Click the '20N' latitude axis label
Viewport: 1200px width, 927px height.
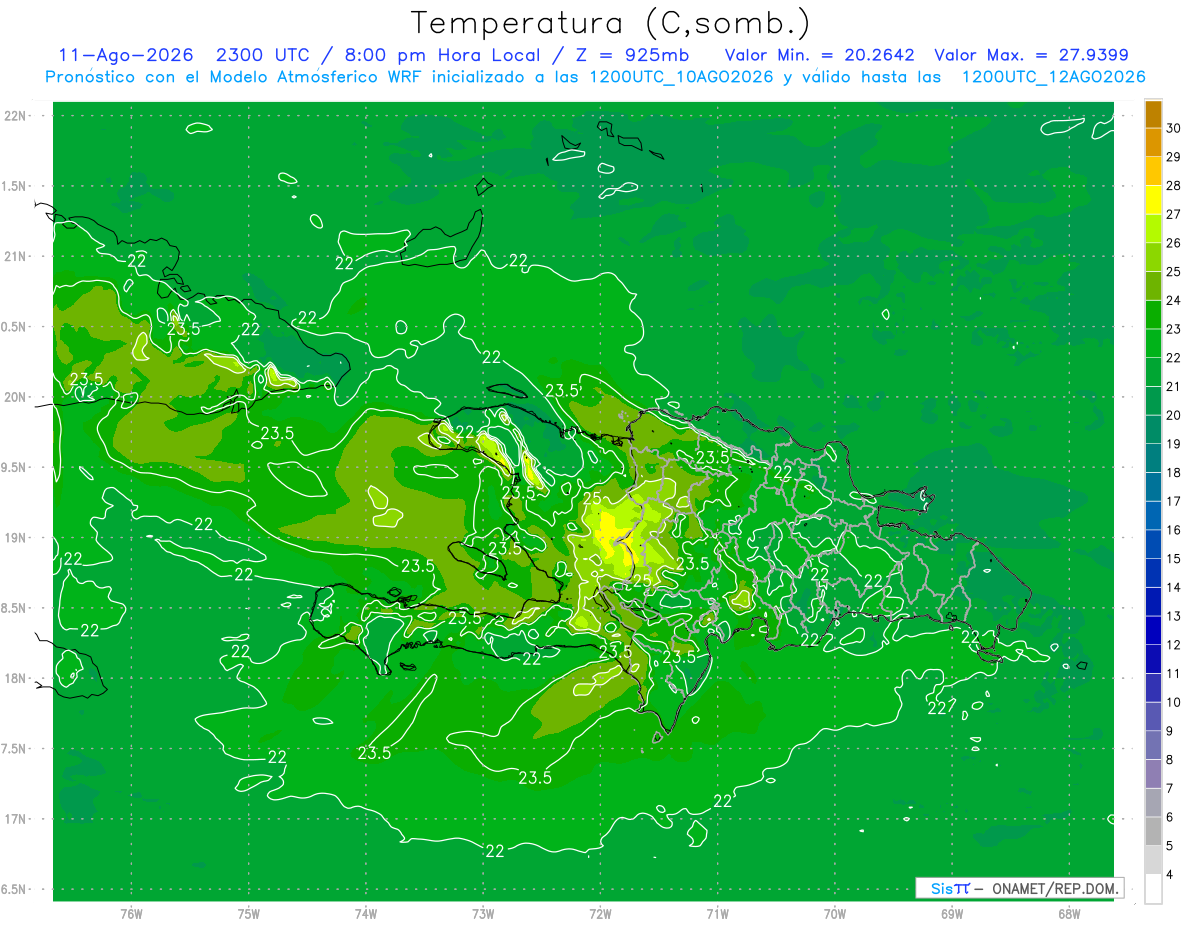(x=15, y=397)
